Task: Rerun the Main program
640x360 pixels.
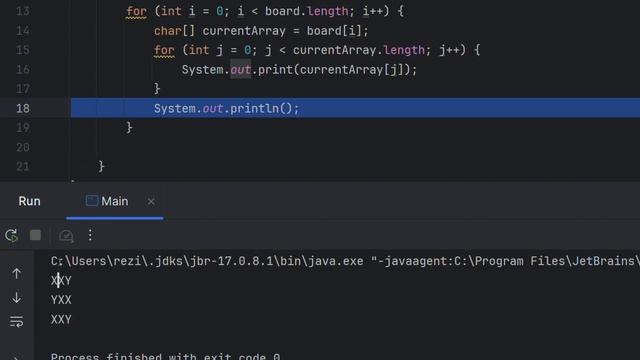Action: pyautogui.click(x=11, y=236)
